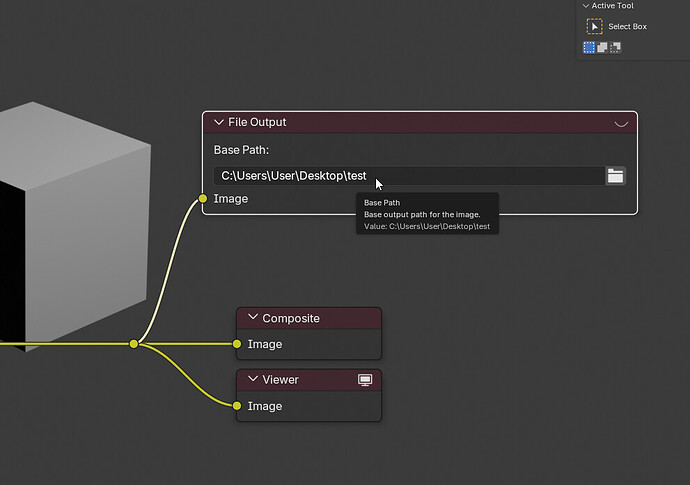Collapse the Active Tool panel
The image size is (690, 485).
[586, 6]
